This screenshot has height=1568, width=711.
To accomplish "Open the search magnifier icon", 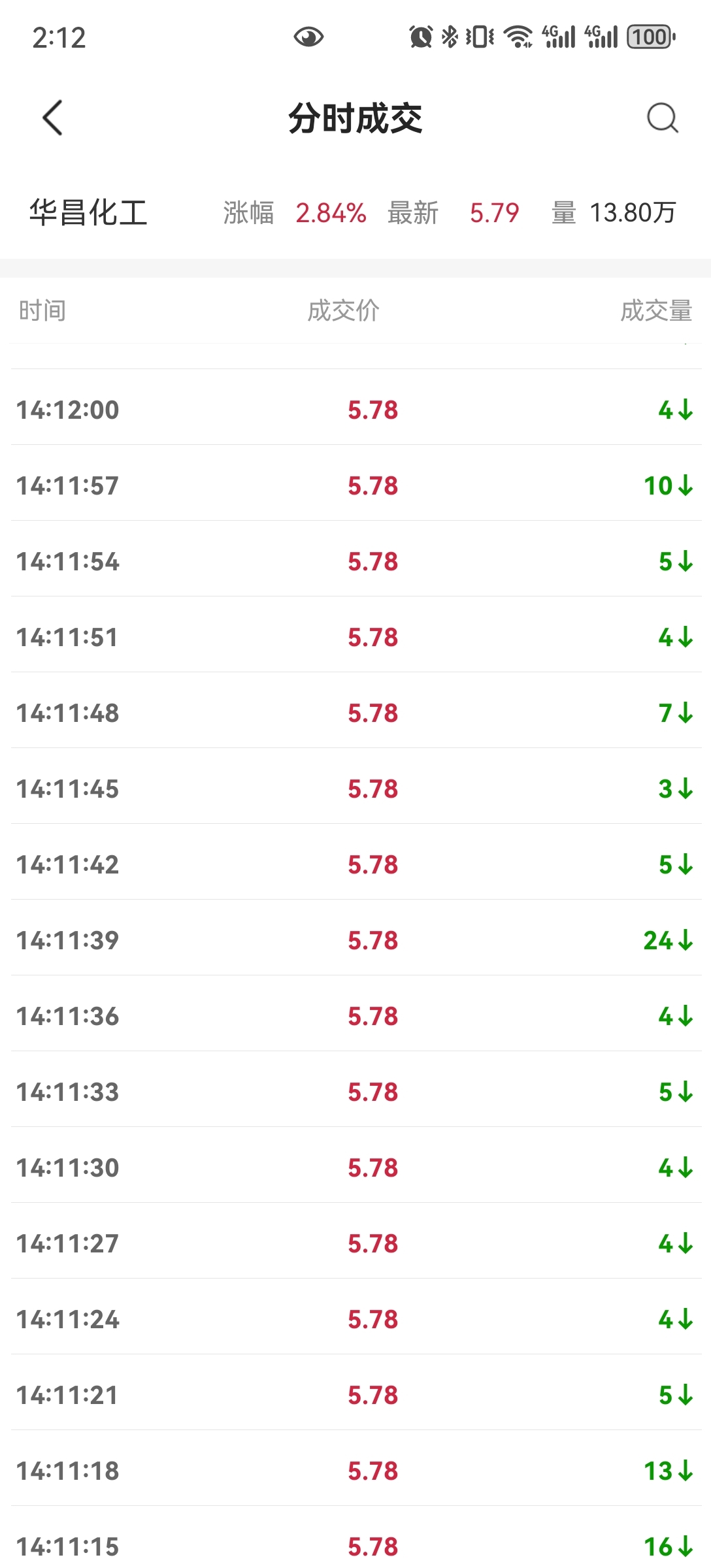I will pyautogui.click(x=662, y=118).
